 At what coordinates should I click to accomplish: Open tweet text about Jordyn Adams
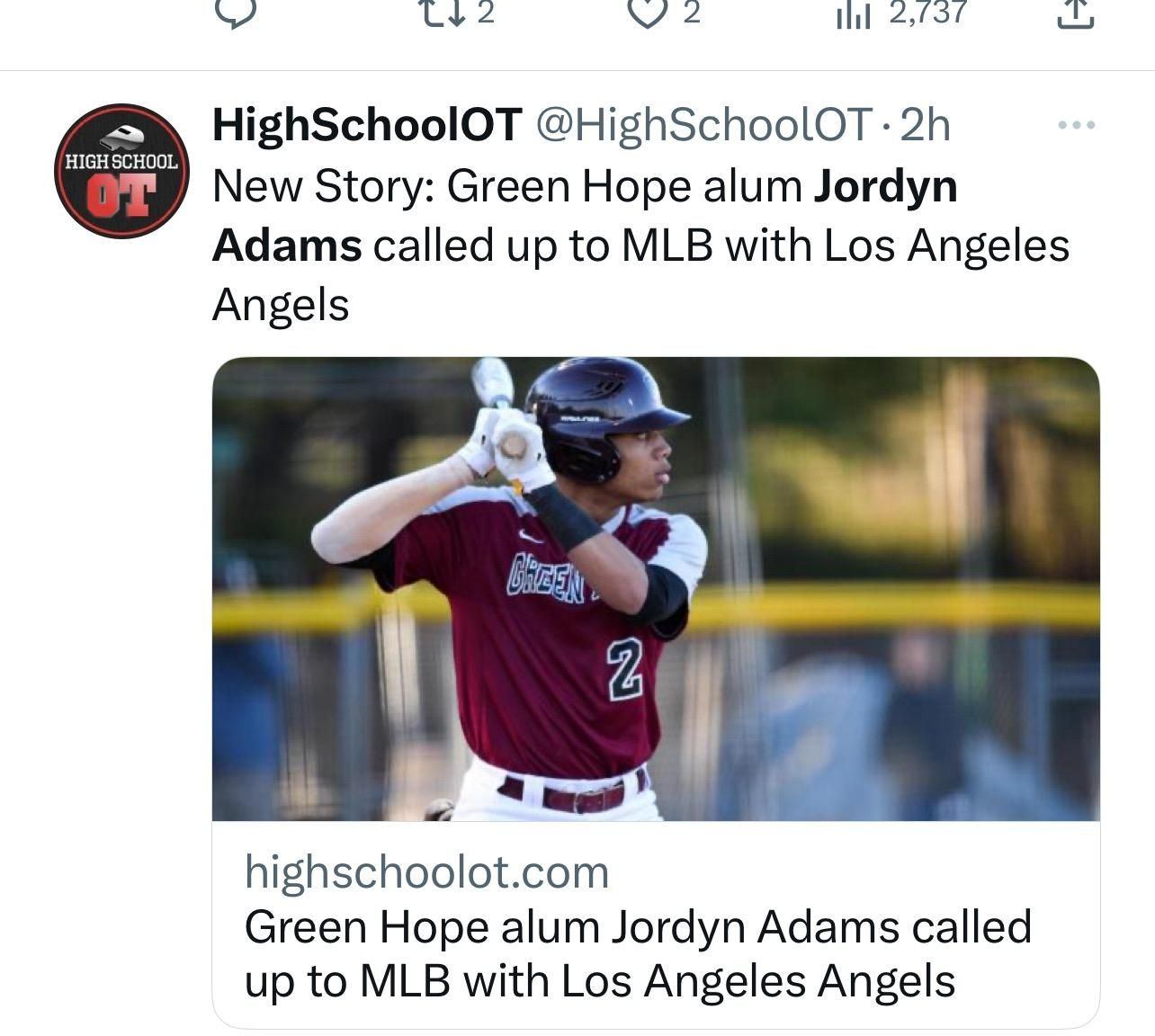click(640, 245)
